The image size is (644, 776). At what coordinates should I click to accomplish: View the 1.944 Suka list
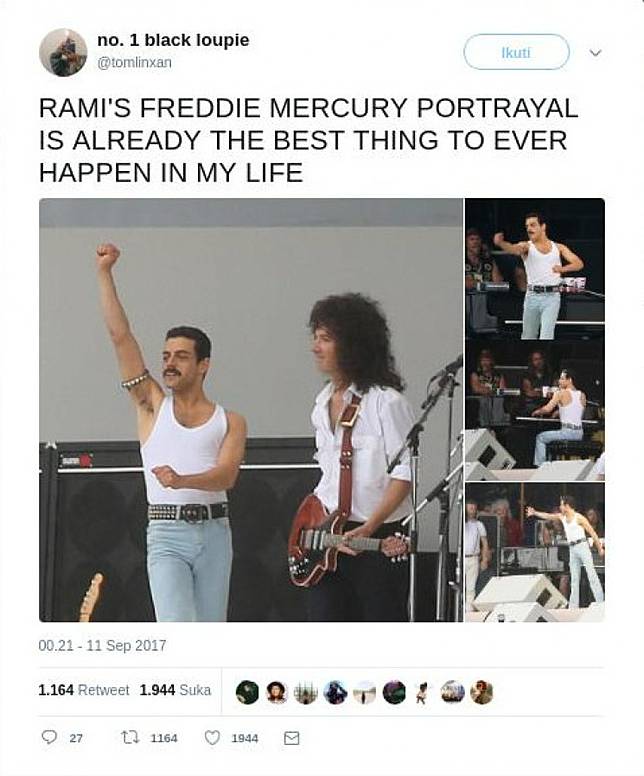click(175, 690)
